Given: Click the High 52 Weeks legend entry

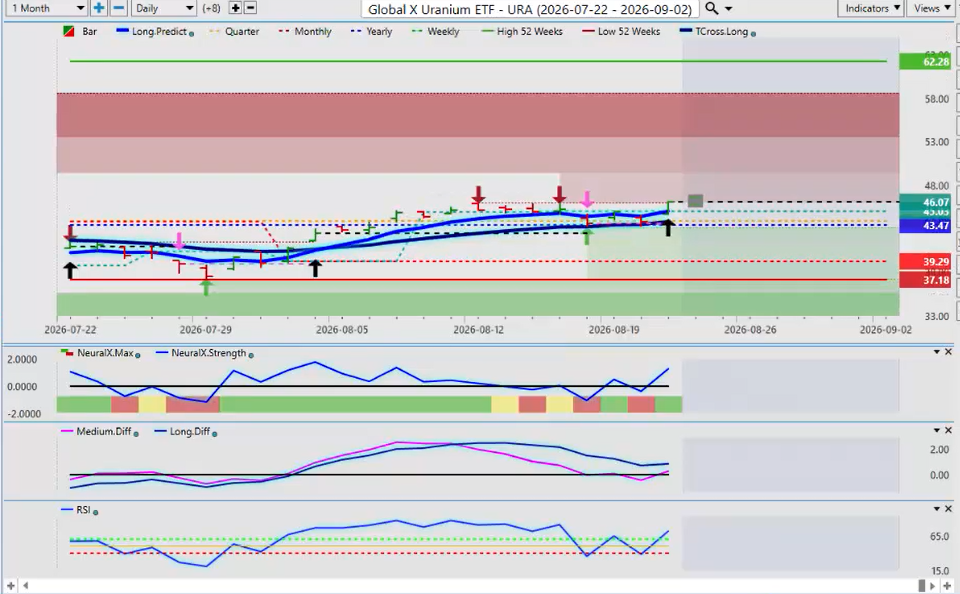Looking at the screenshot, I should 522,31.
